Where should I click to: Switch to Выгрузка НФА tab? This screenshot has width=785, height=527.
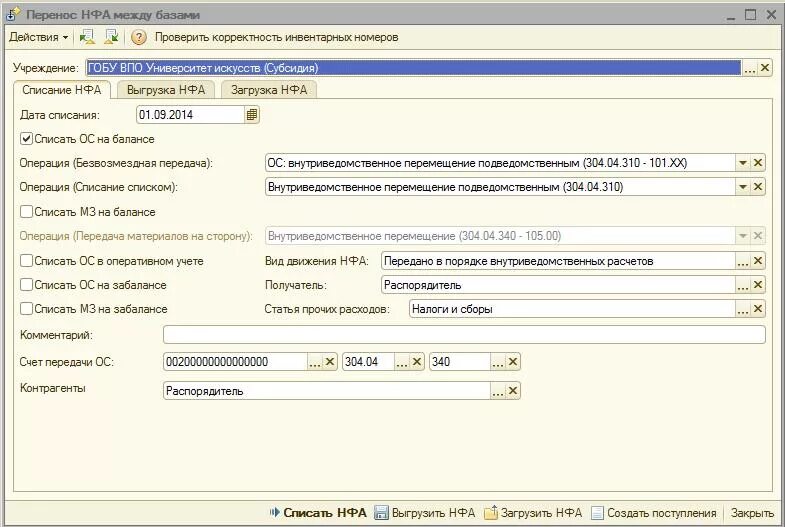tap(166, 90)
